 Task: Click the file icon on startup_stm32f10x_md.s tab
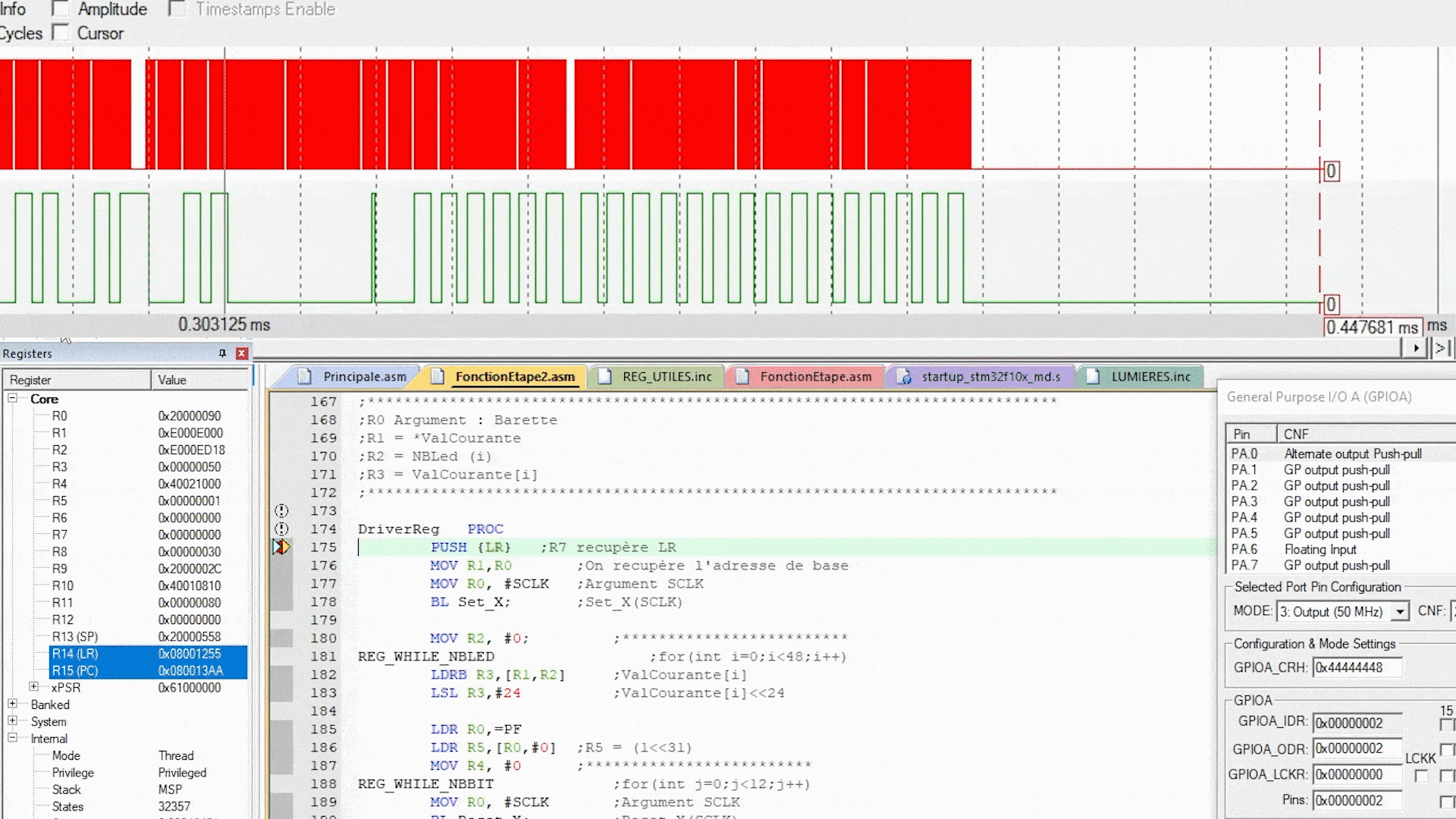pos(904,376)
